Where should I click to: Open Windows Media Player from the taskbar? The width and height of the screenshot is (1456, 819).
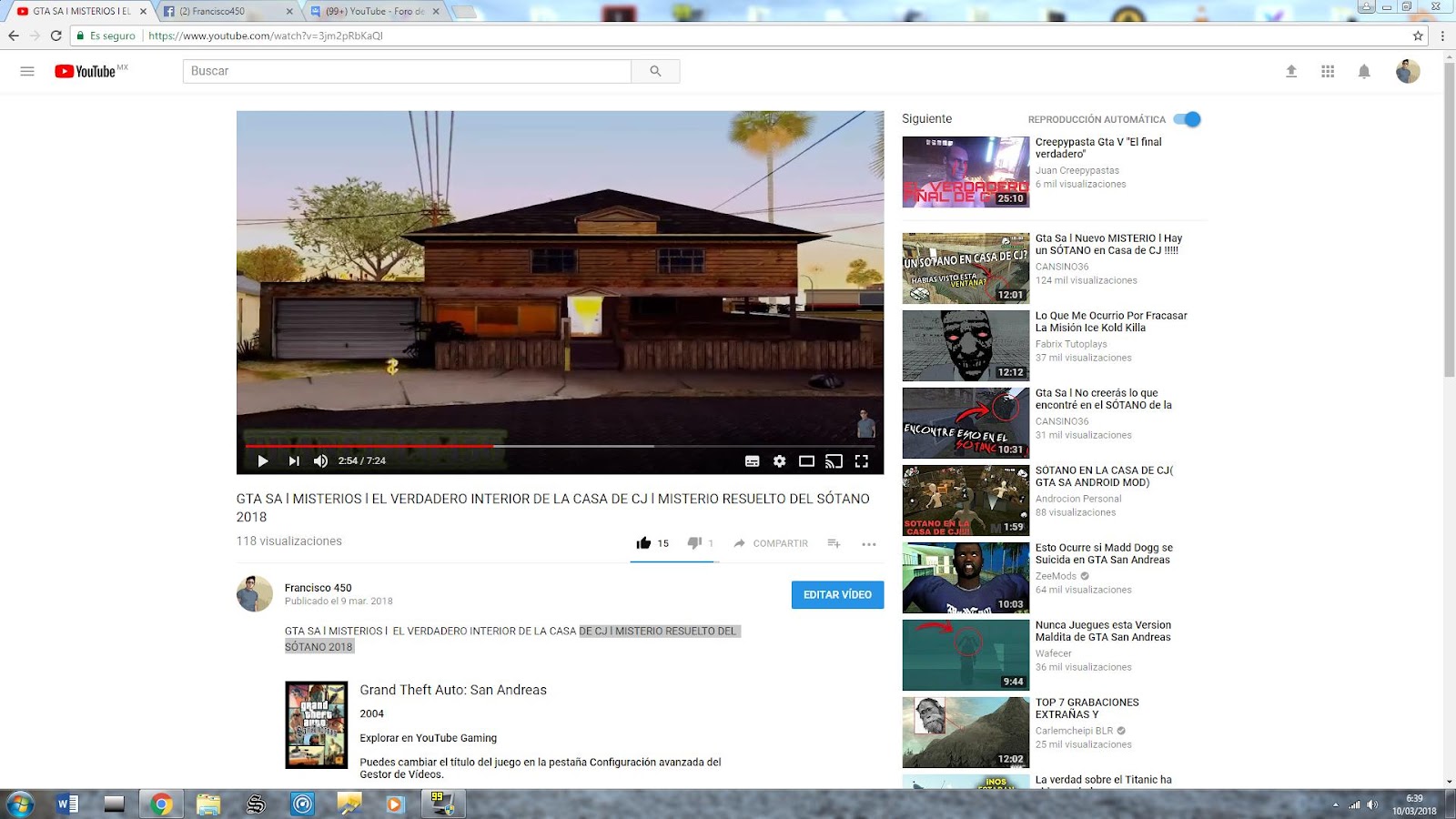pos(395,804)
